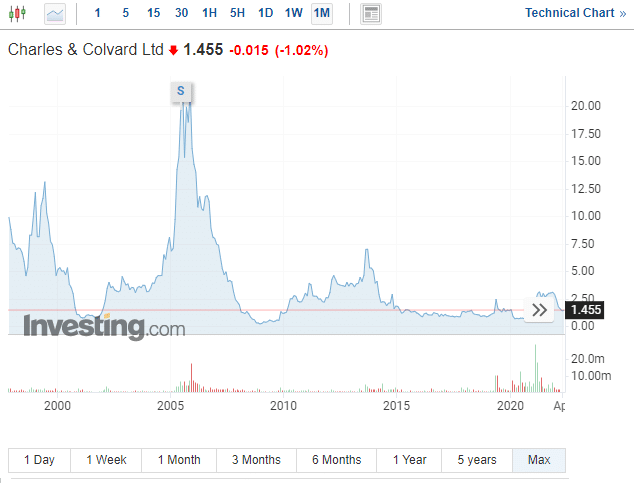Click the 20.00 y-axis price label

pos(586,106)
